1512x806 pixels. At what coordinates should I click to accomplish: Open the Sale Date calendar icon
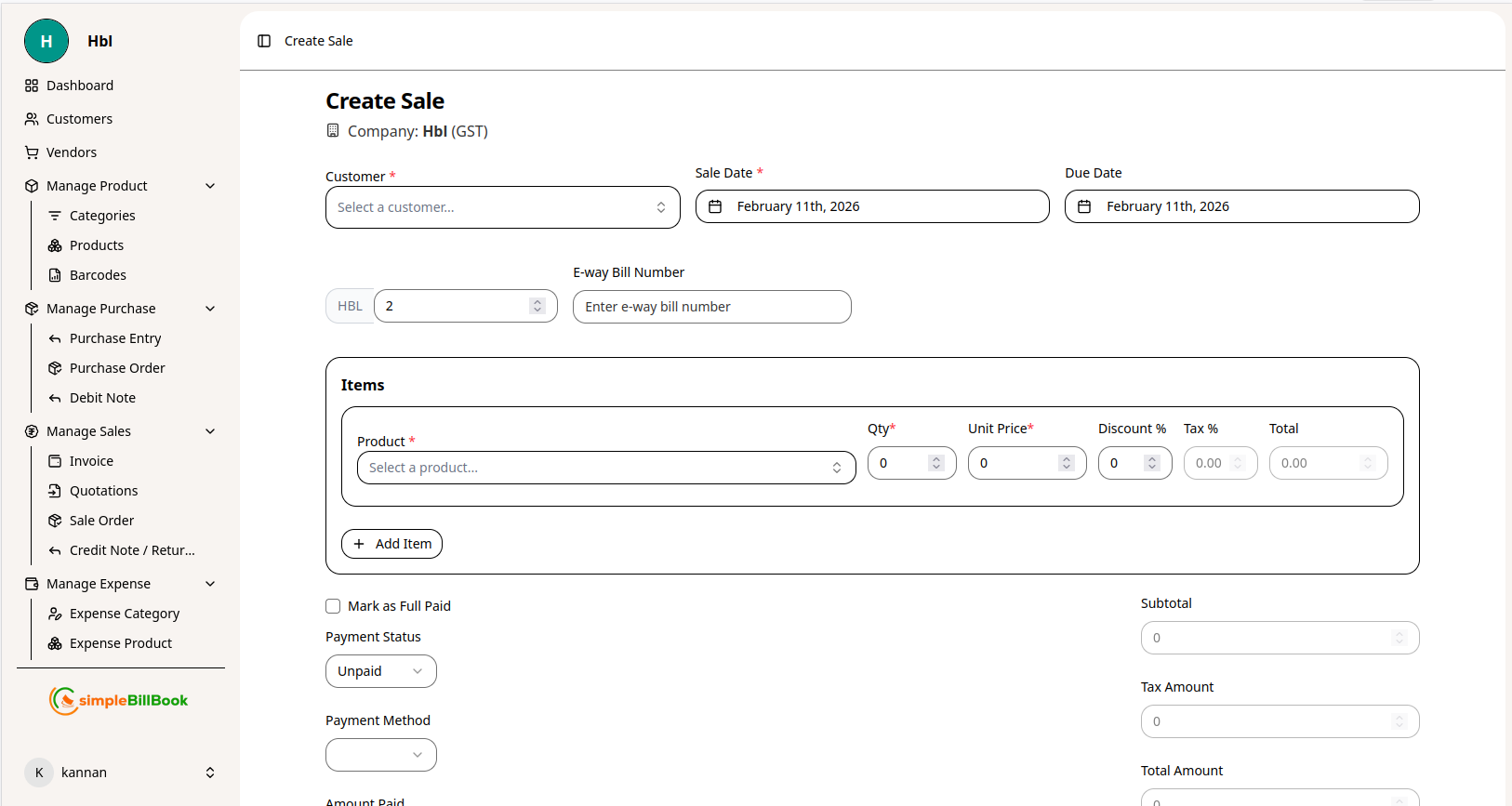coord(715,206)
